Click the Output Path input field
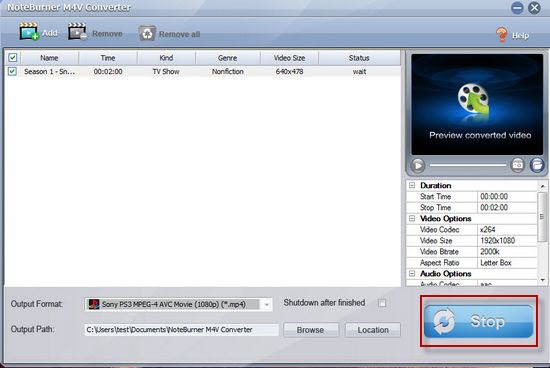The width and height of the screenshot is (550, 368). [x=181, y=330]
